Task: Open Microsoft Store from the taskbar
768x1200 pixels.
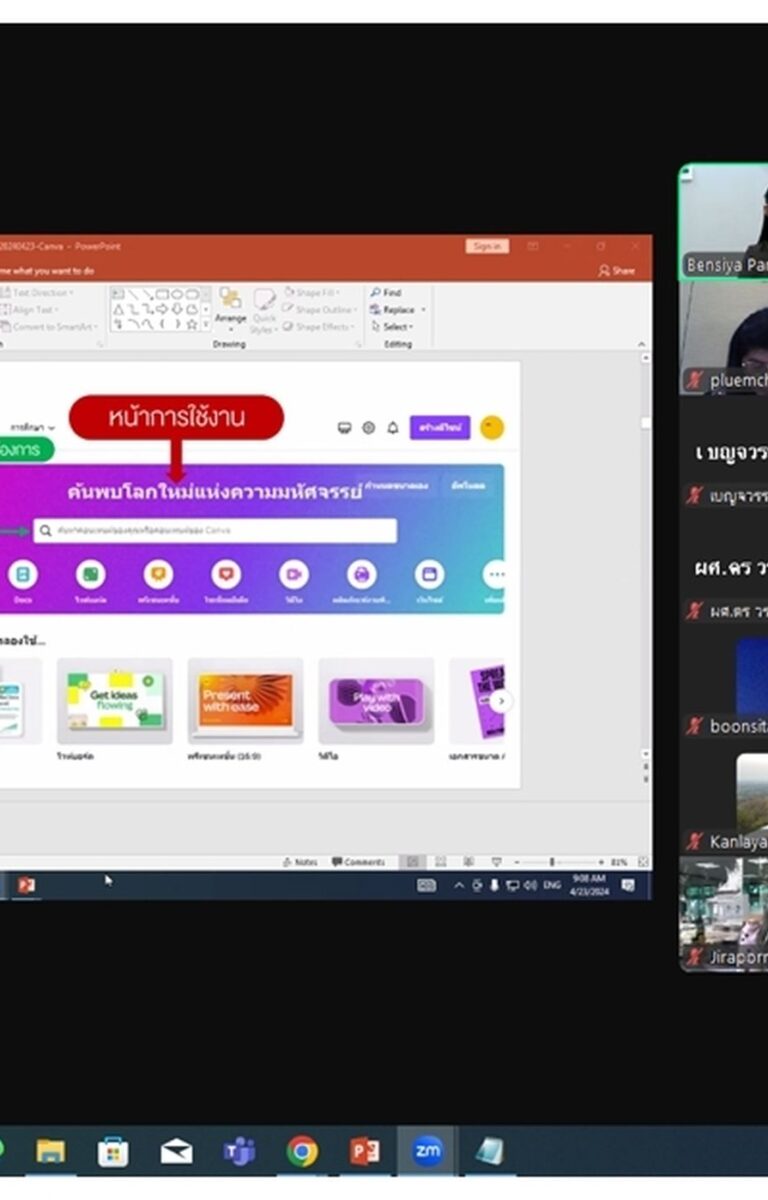Action: [112, 1152]
